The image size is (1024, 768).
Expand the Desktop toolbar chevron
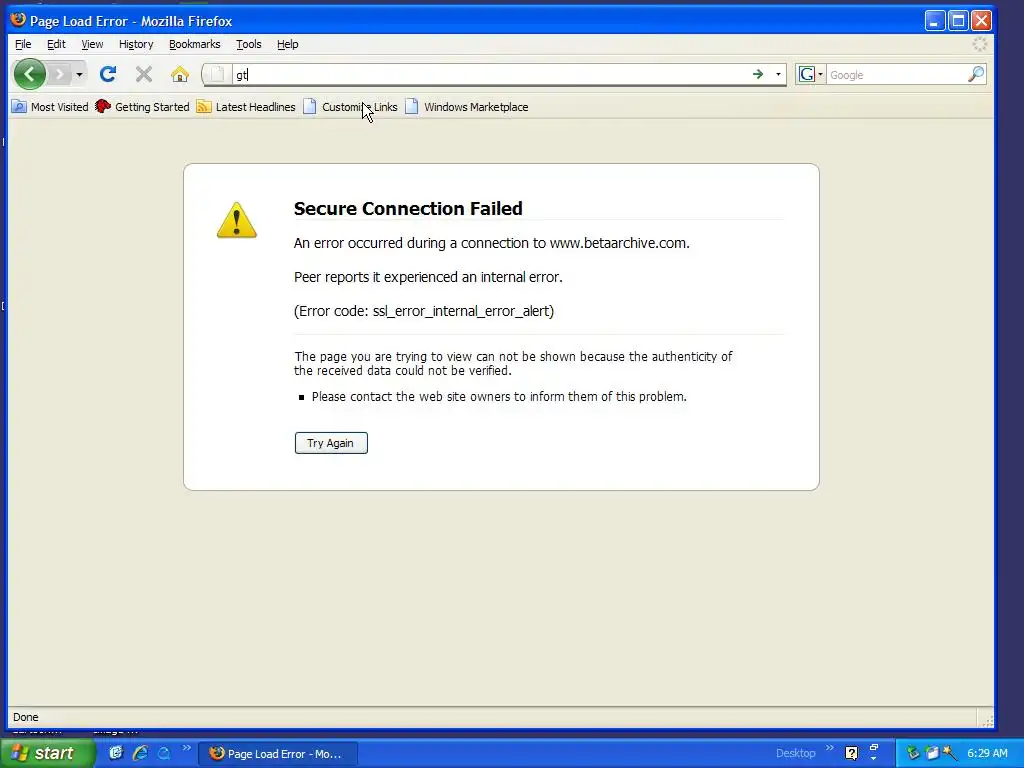829,748
